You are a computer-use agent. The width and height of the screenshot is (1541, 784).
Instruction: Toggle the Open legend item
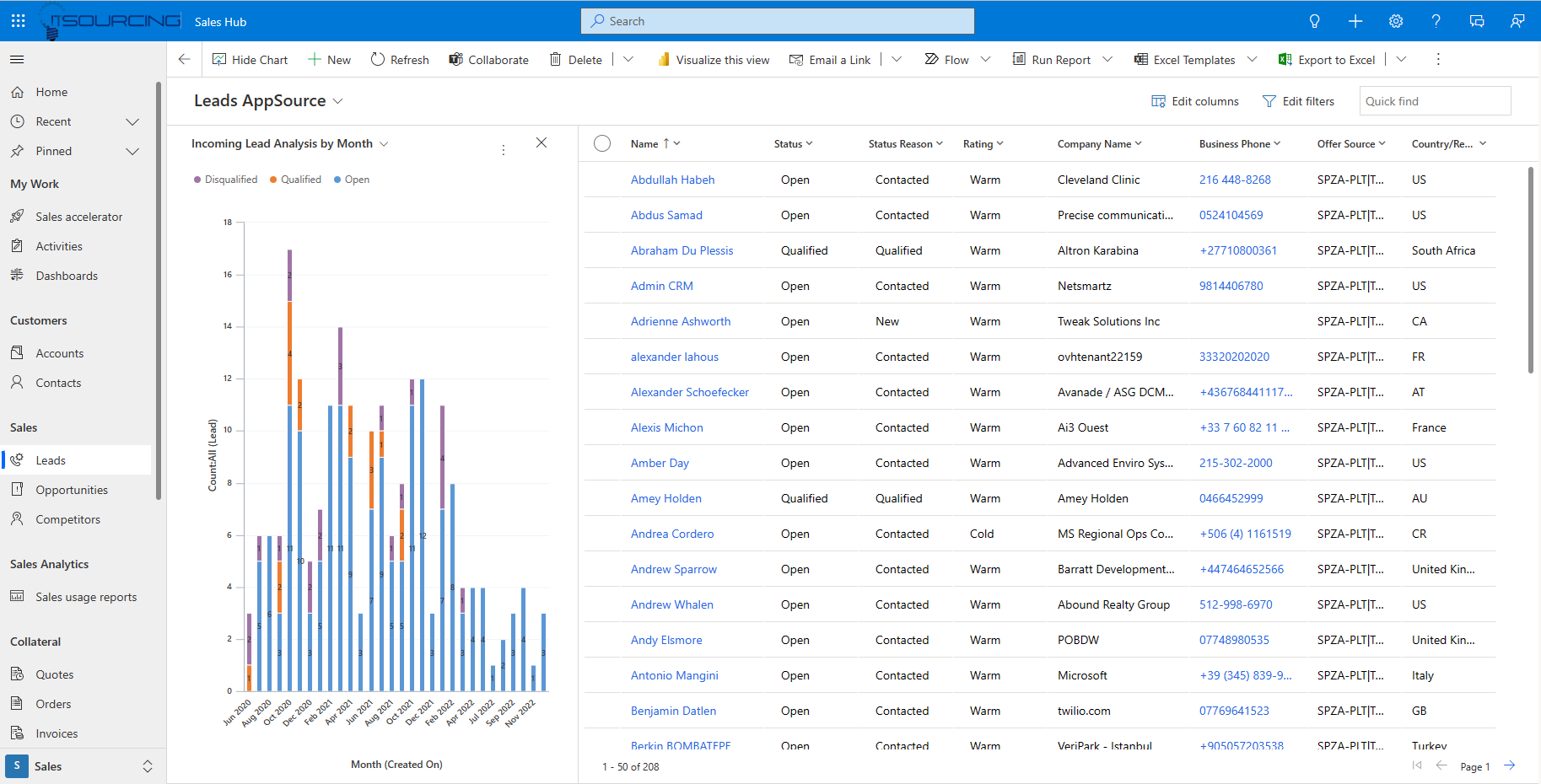click(x=352, y=180)
